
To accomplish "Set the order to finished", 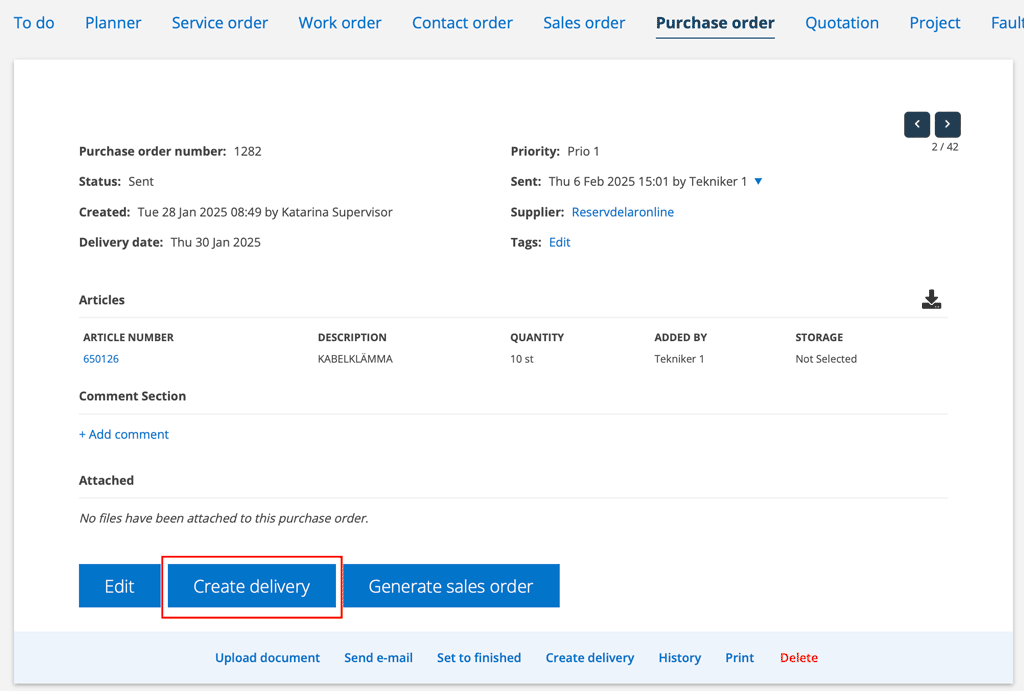I will point(479,658).
